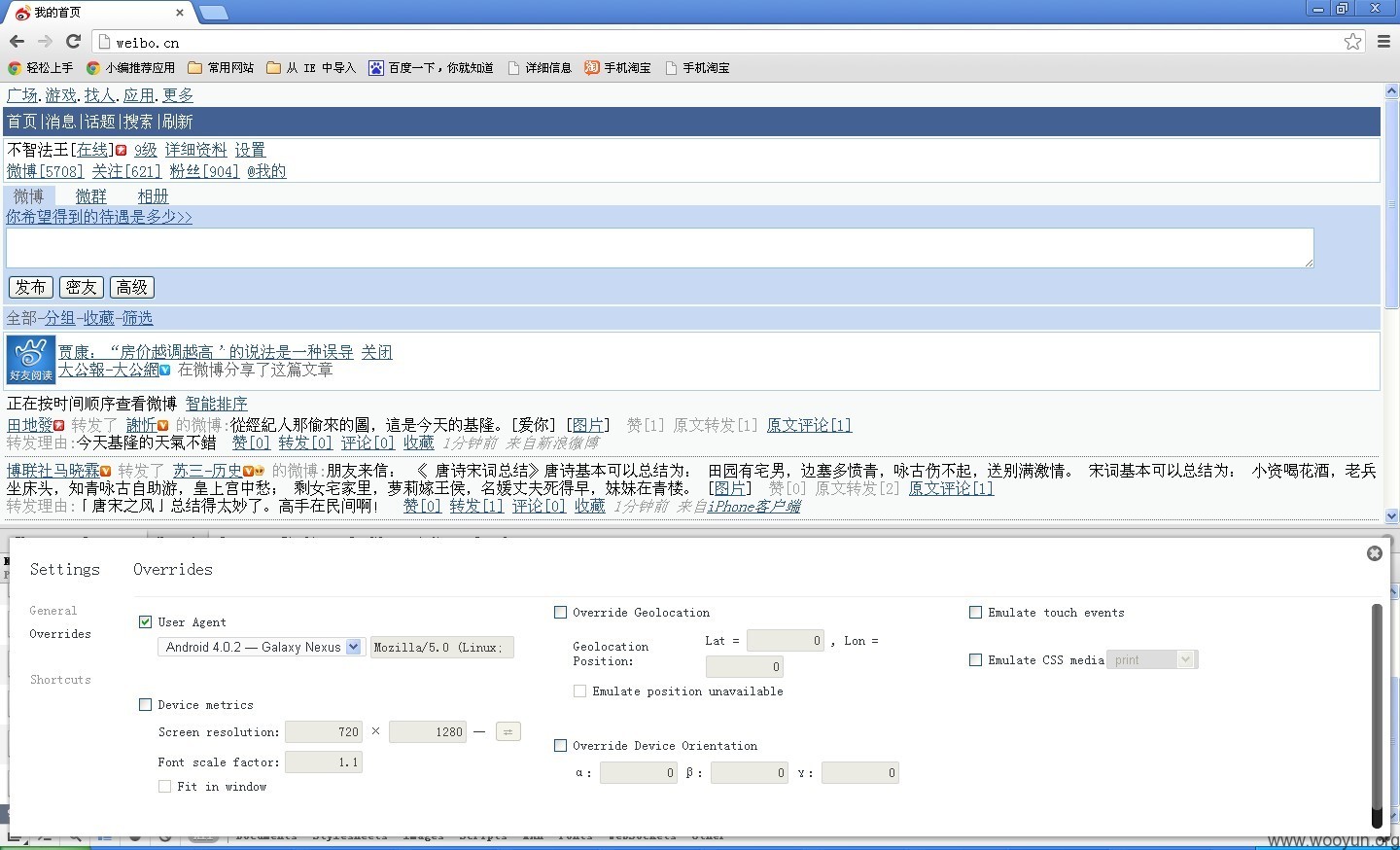The height and width of the screenshot is (850, 1400).
Task: Open 消息 in the blue navigation bar
Action: tap(60, 122)
